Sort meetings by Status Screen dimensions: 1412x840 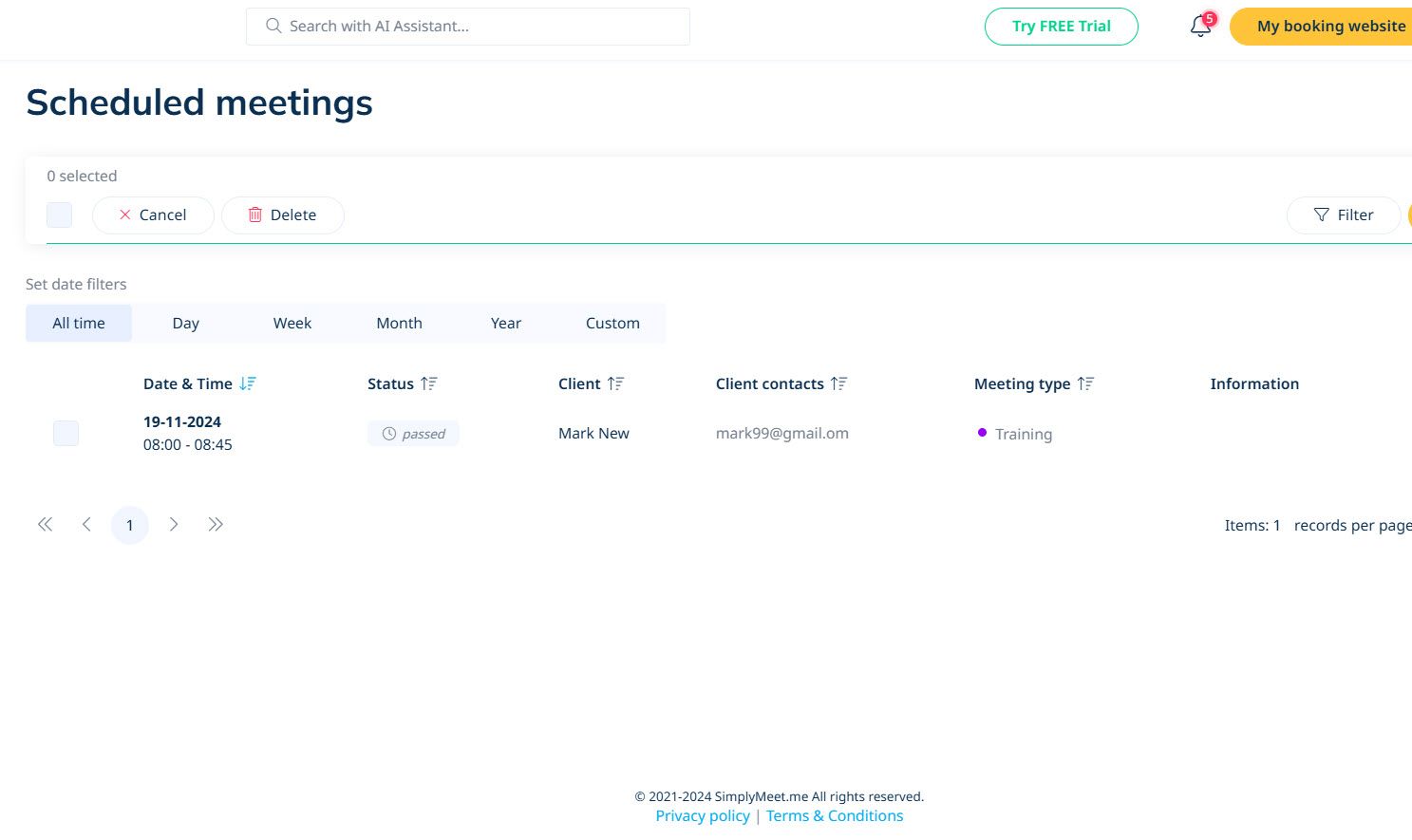[428, 383]
